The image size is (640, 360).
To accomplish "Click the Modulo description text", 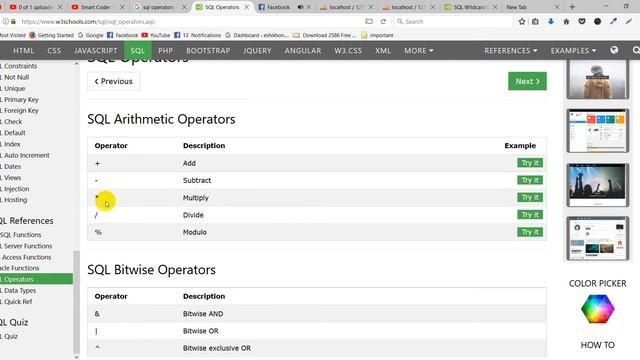I will pos(195,232).
